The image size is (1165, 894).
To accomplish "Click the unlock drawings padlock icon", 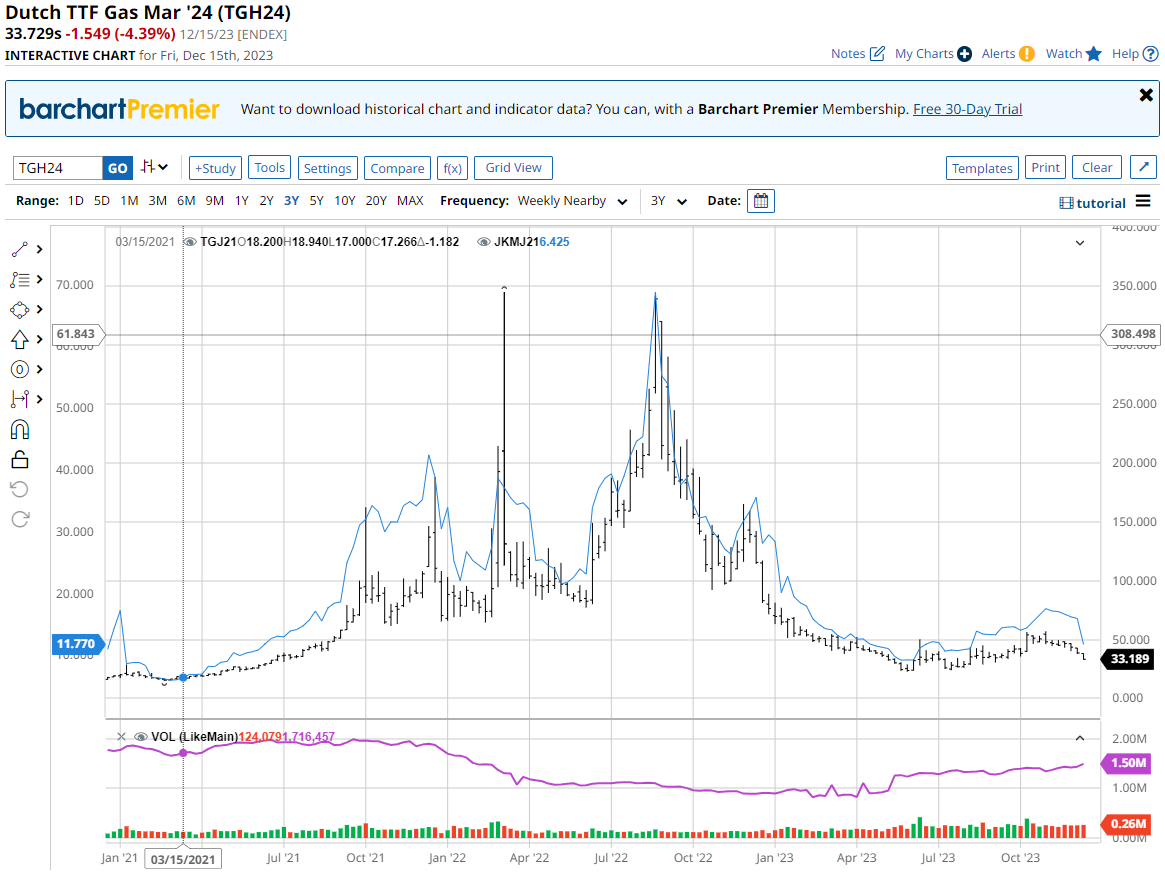I will click(x=20, y=459).
